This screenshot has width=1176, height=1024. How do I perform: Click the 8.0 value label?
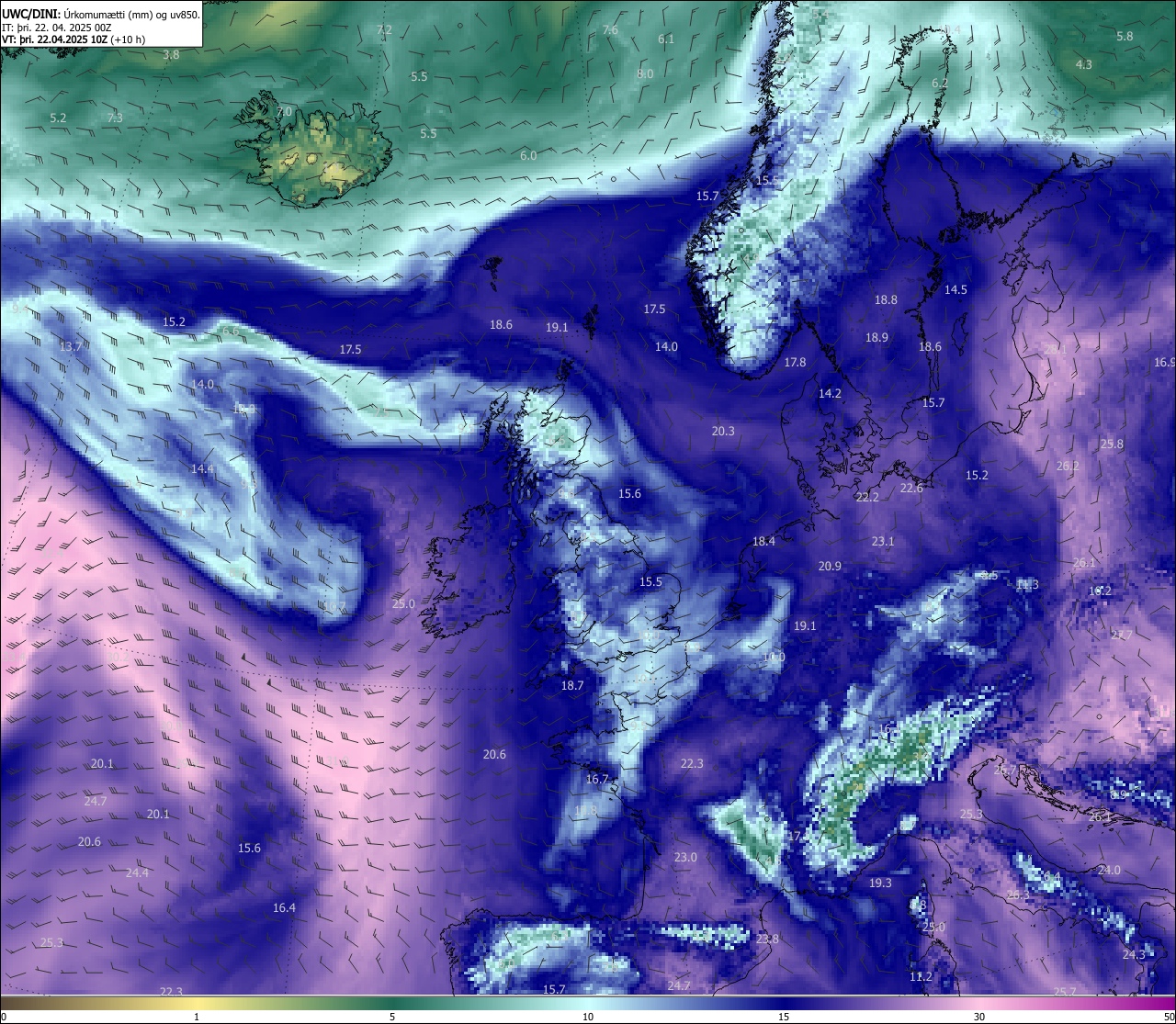point(645,73)
